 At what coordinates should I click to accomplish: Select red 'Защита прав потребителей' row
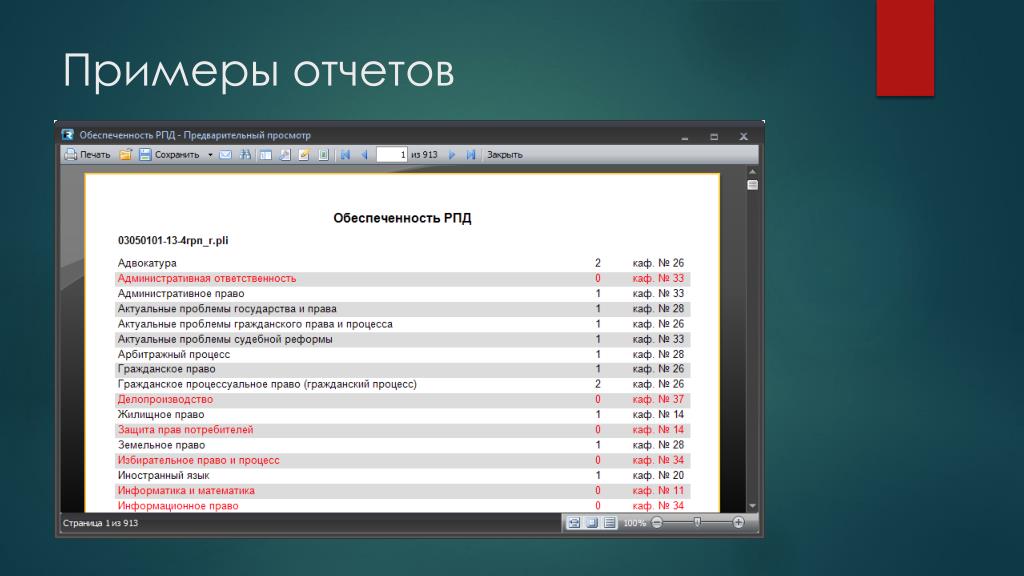(x=402, y=430)
